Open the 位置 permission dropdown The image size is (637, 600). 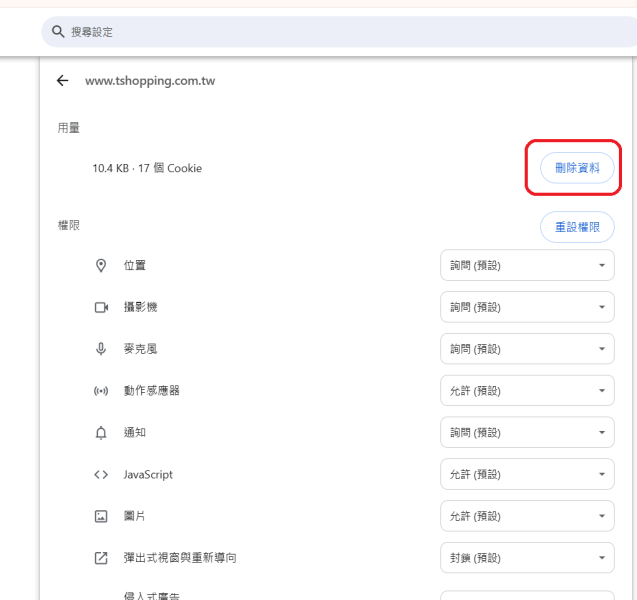pyautogui.click(x=527, y=265)
